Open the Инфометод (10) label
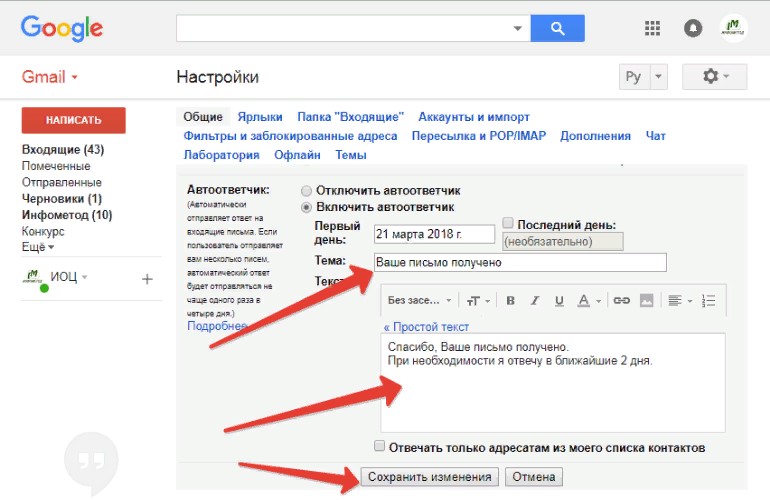 [x=67, y=215]
